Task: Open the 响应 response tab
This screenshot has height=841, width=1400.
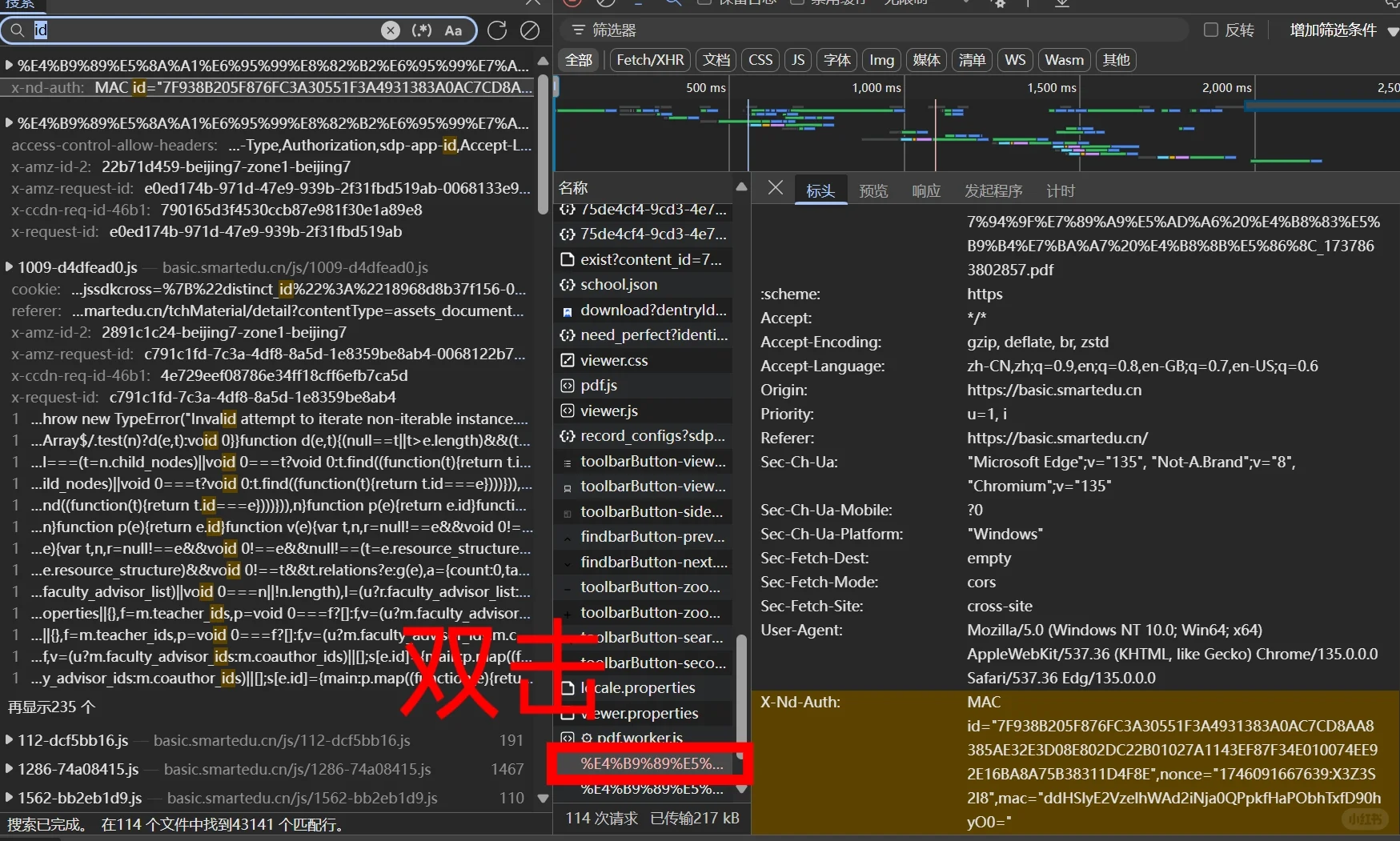Action: pos(926,190)
